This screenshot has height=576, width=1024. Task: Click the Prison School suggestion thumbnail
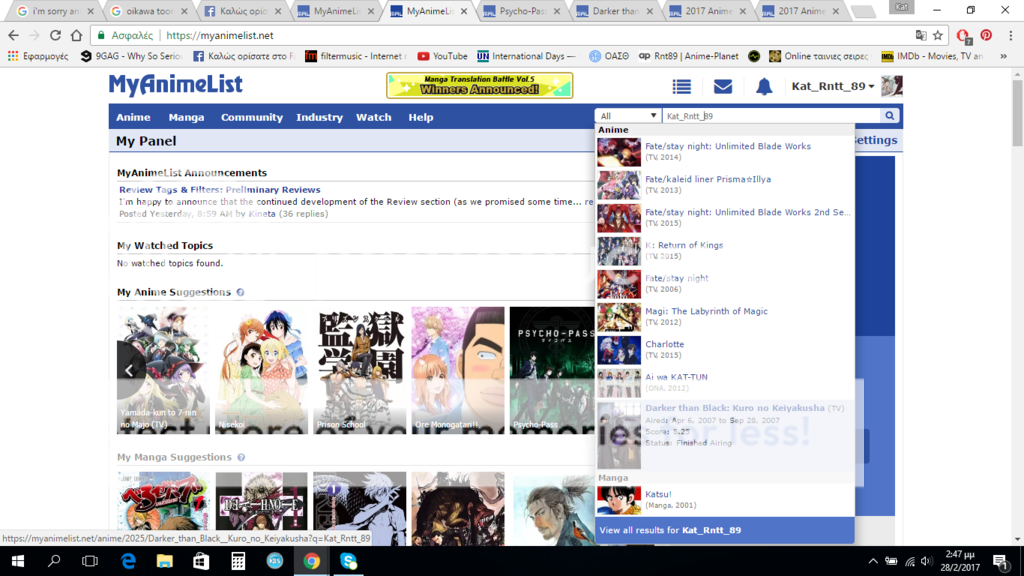pos(360,370)
